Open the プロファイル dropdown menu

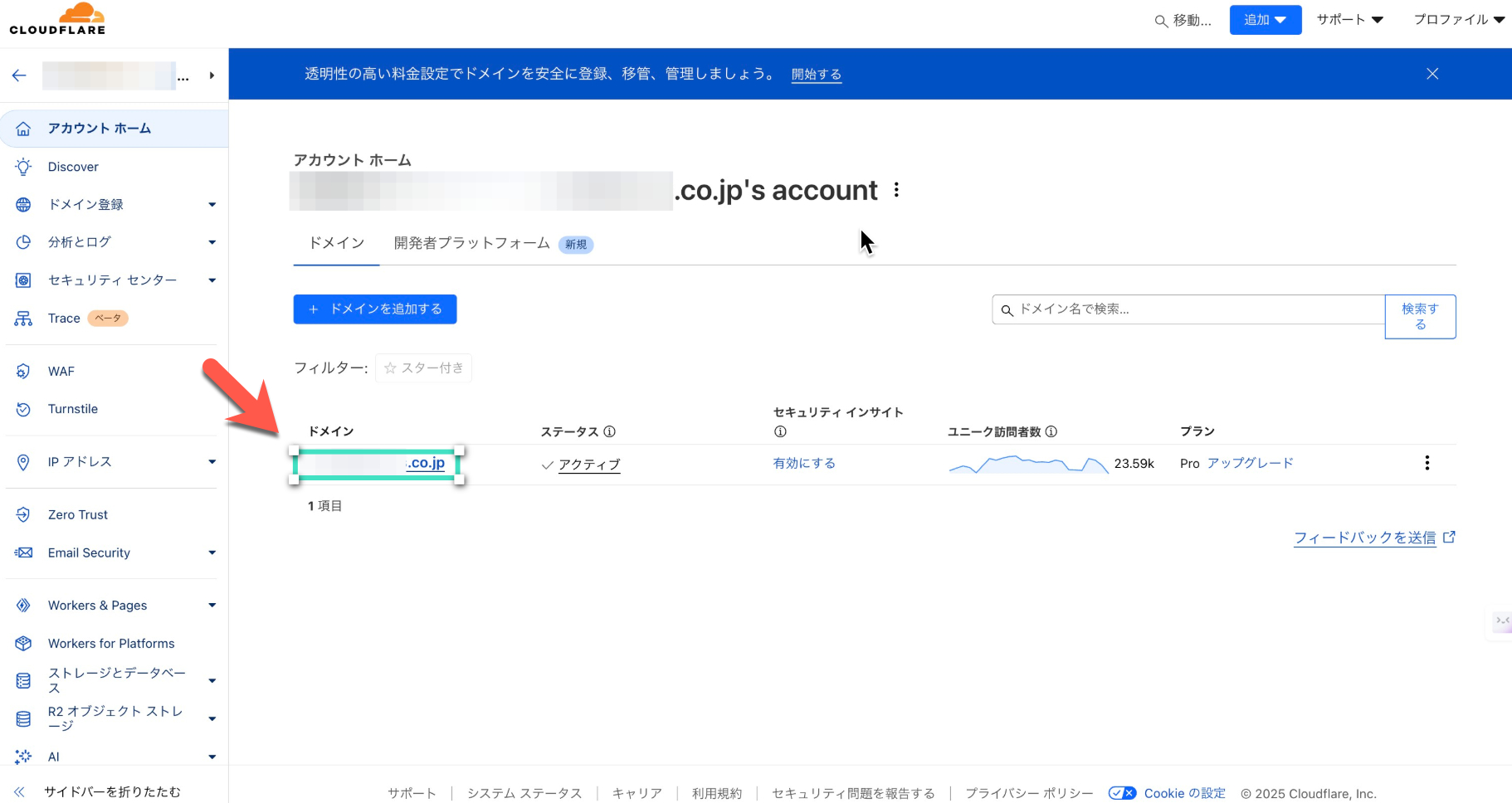pyautogui.click(x=1459, y=20)
